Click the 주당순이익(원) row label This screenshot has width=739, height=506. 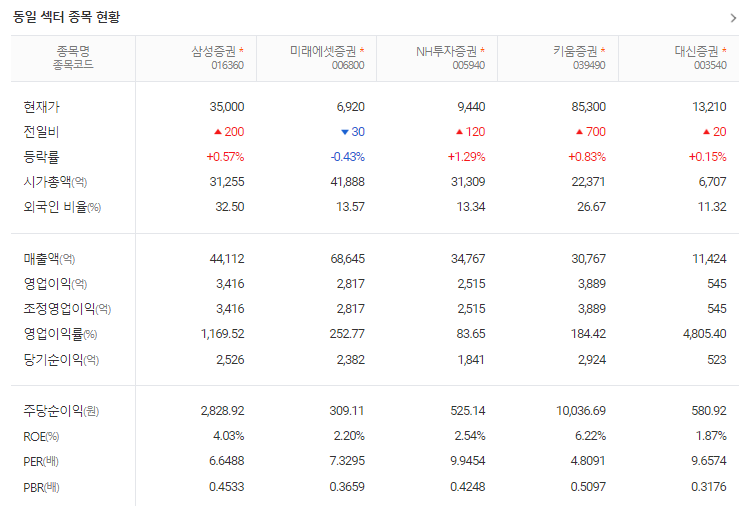coord(61,411)
